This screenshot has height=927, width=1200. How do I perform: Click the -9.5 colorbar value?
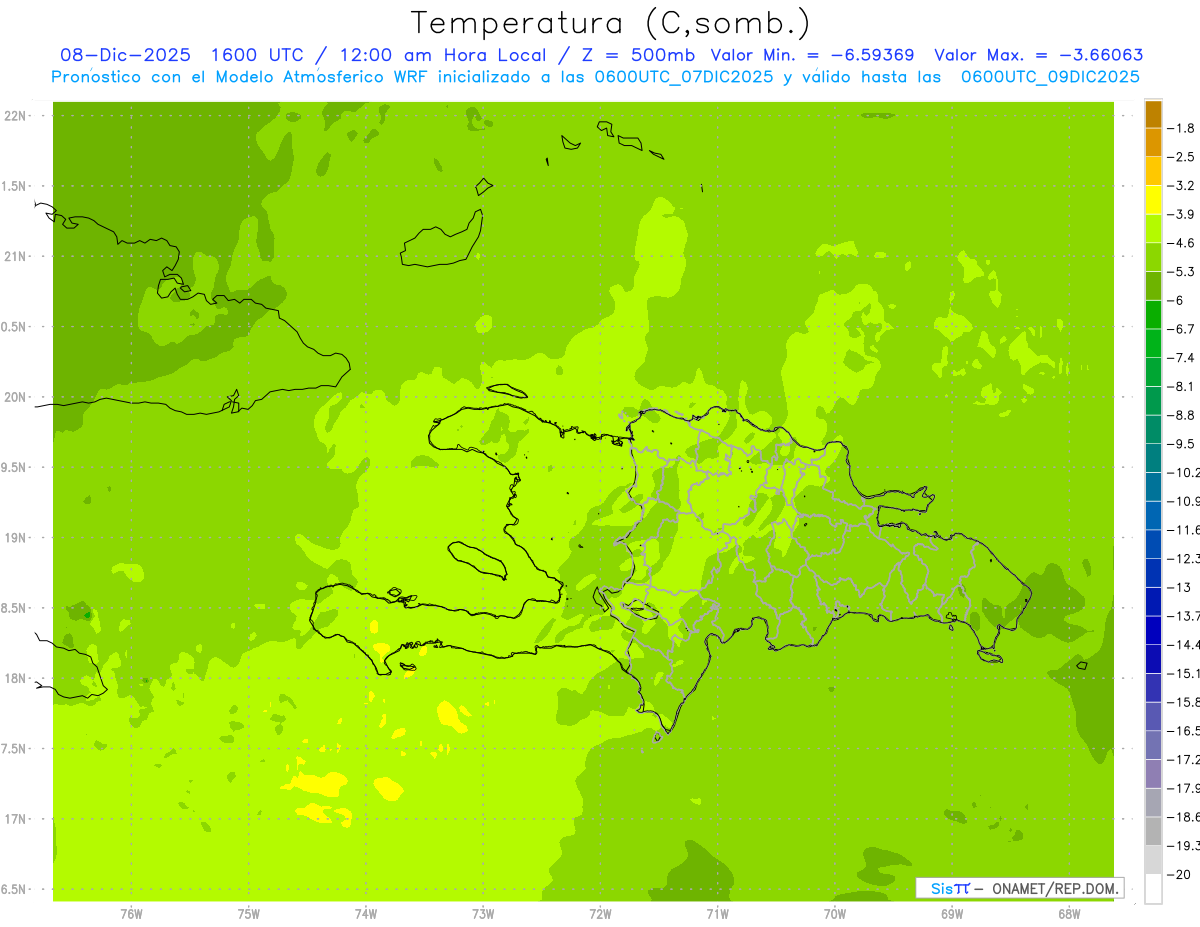(1181, 444)
